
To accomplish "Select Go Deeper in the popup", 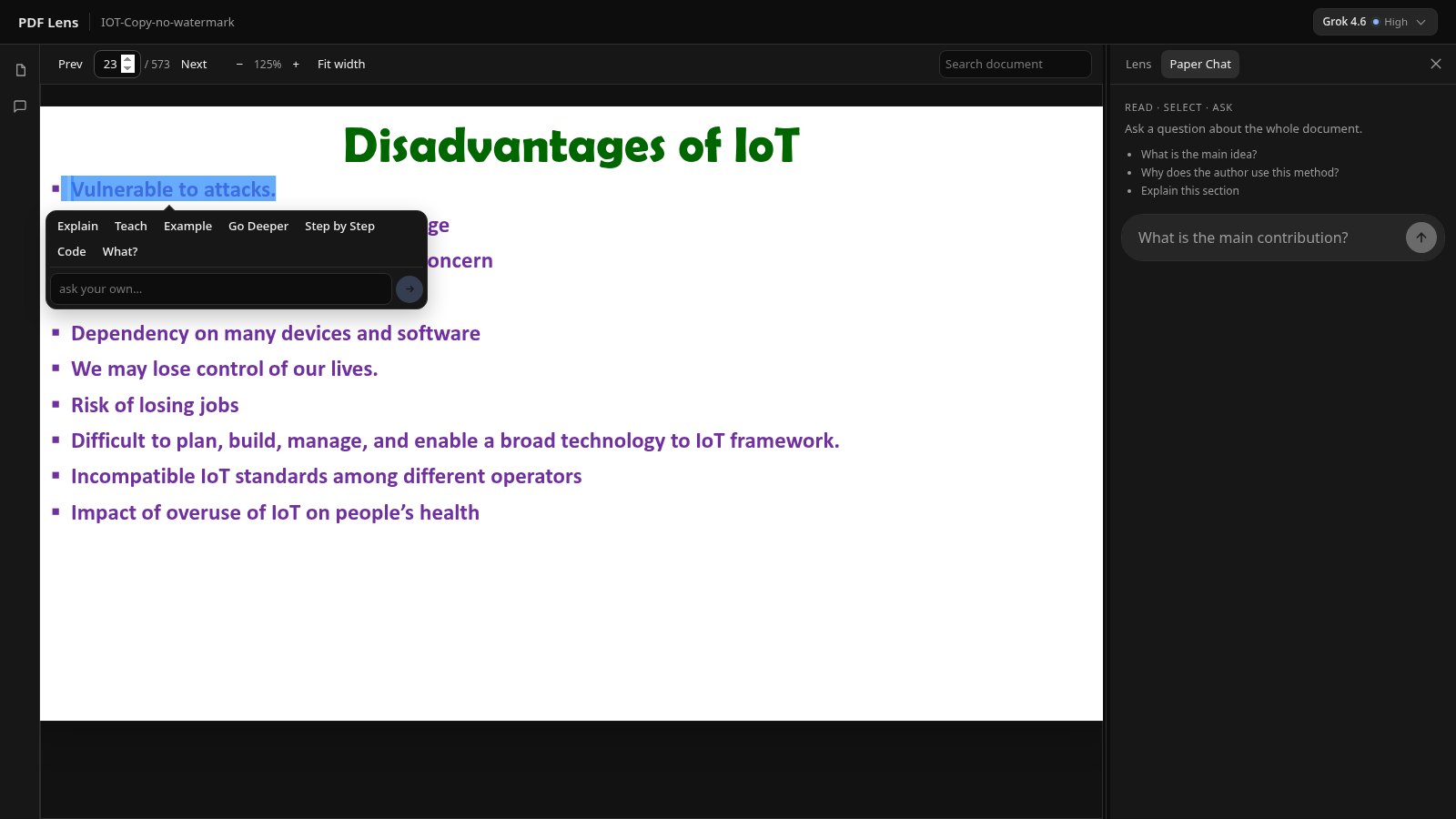I will 258,227.
